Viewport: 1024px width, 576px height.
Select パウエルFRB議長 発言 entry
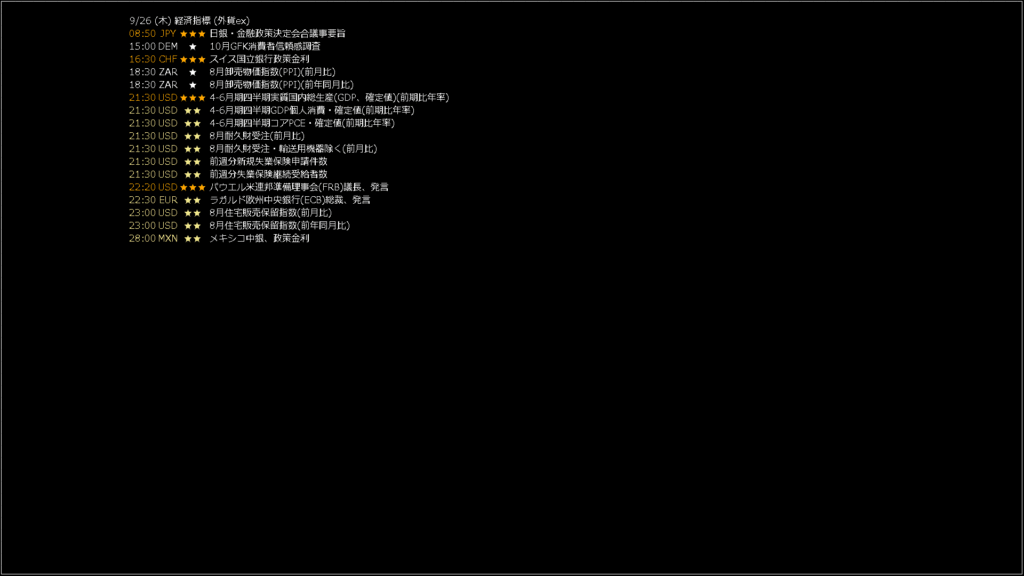(x=299, y=187)
